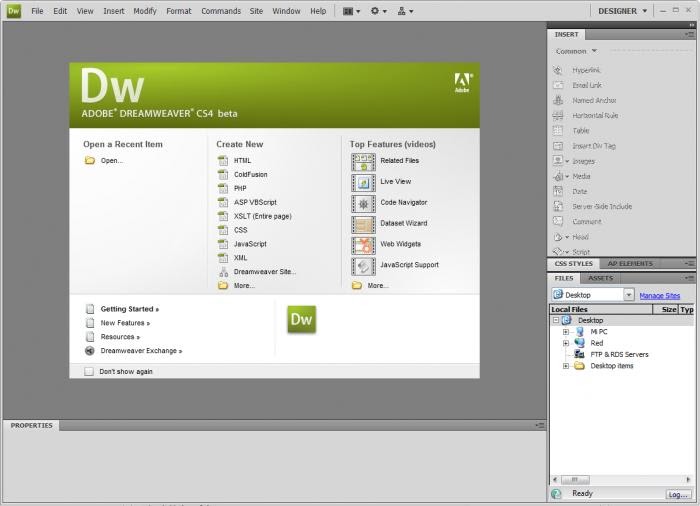Click the Head insert icon

point(558,237)
